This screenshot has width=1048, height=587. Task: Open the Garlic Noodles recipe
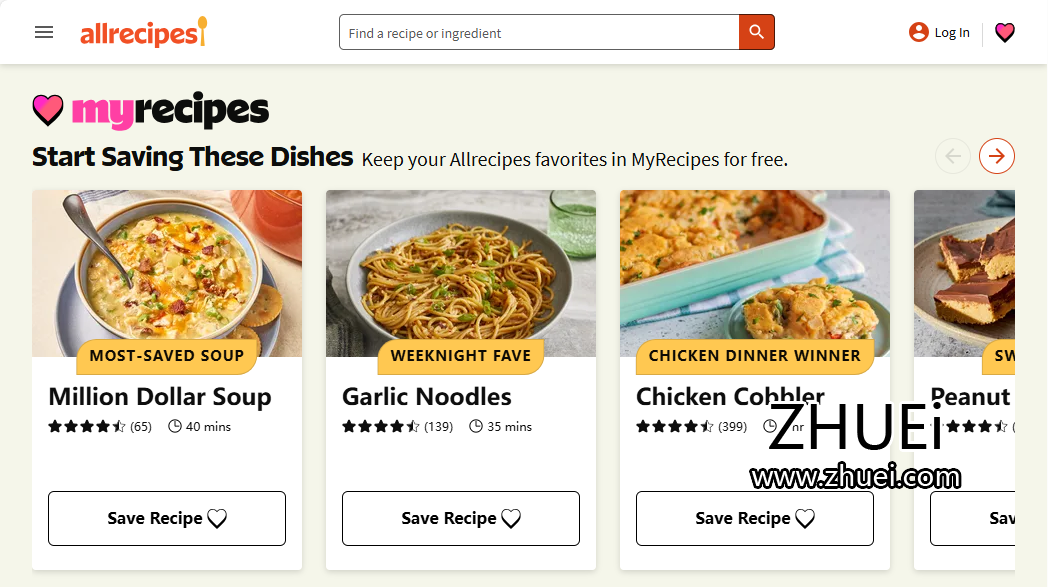coord(428,396)
